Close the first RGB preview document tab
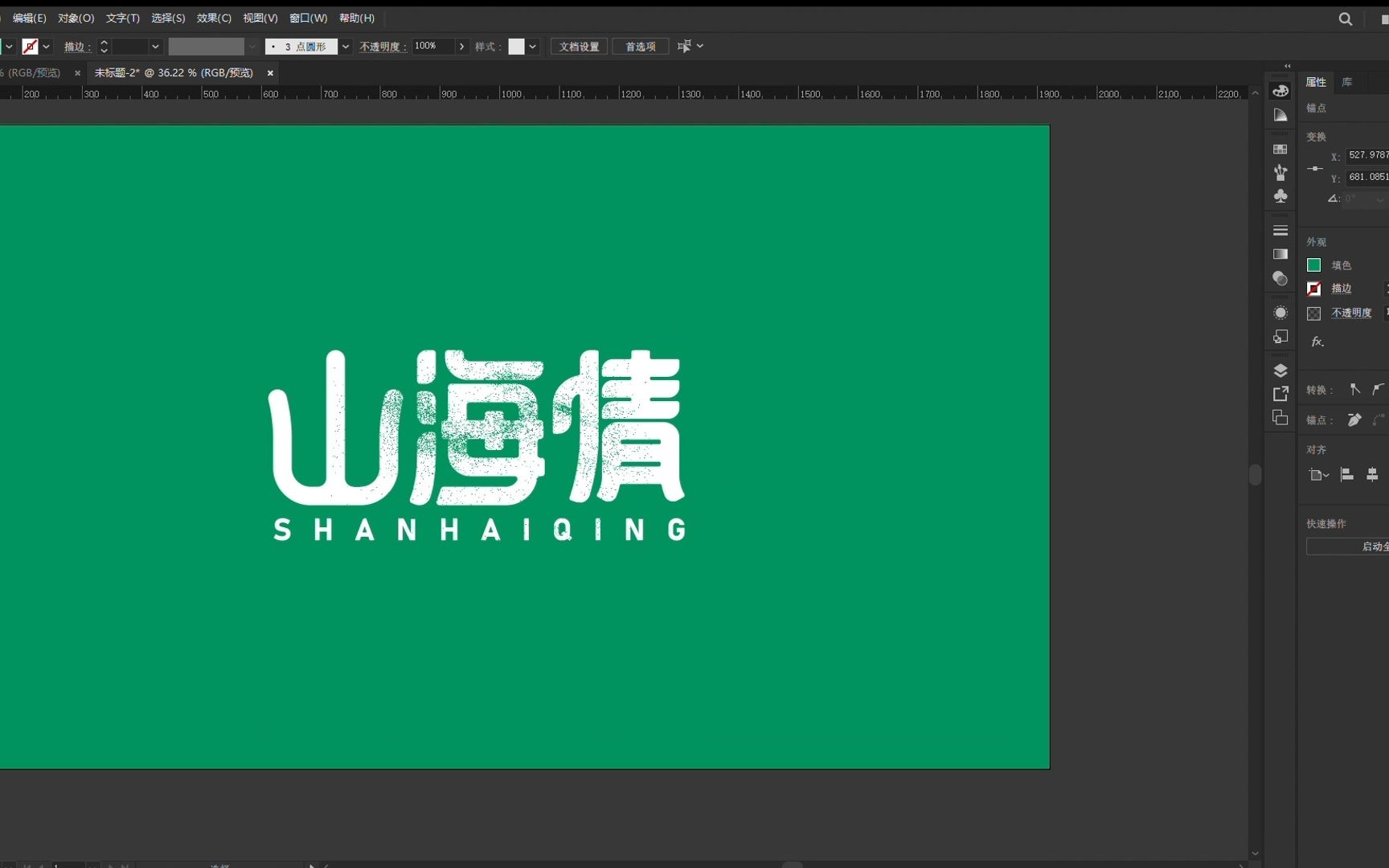The width and height of the screenshot is (1389, 868). point(77,73)
